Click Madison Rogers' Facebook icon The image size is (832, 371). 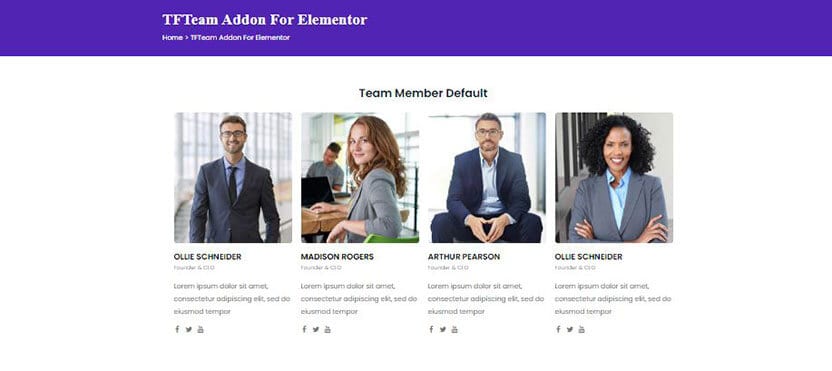tap(304, 329)
